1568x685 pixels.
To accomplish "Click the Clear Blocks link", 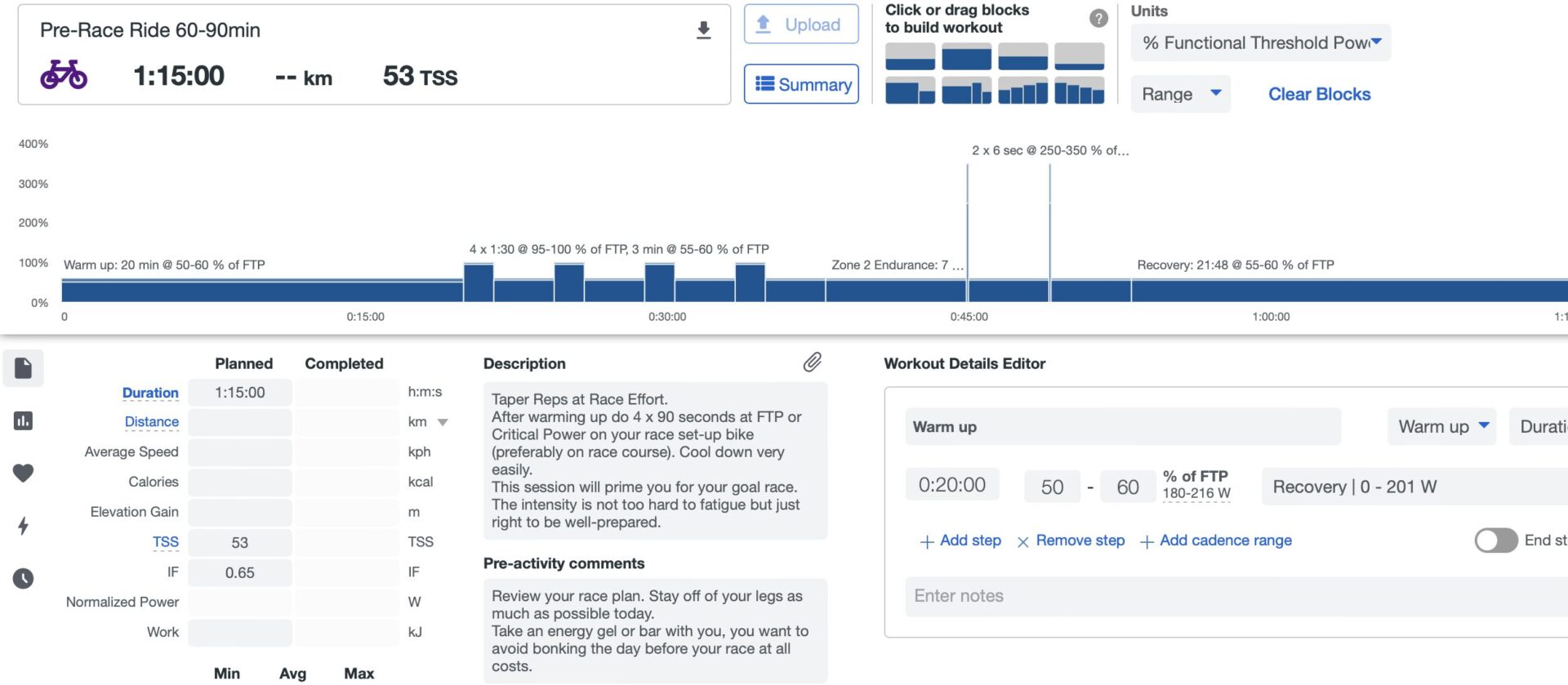I will click(1319, 94).
